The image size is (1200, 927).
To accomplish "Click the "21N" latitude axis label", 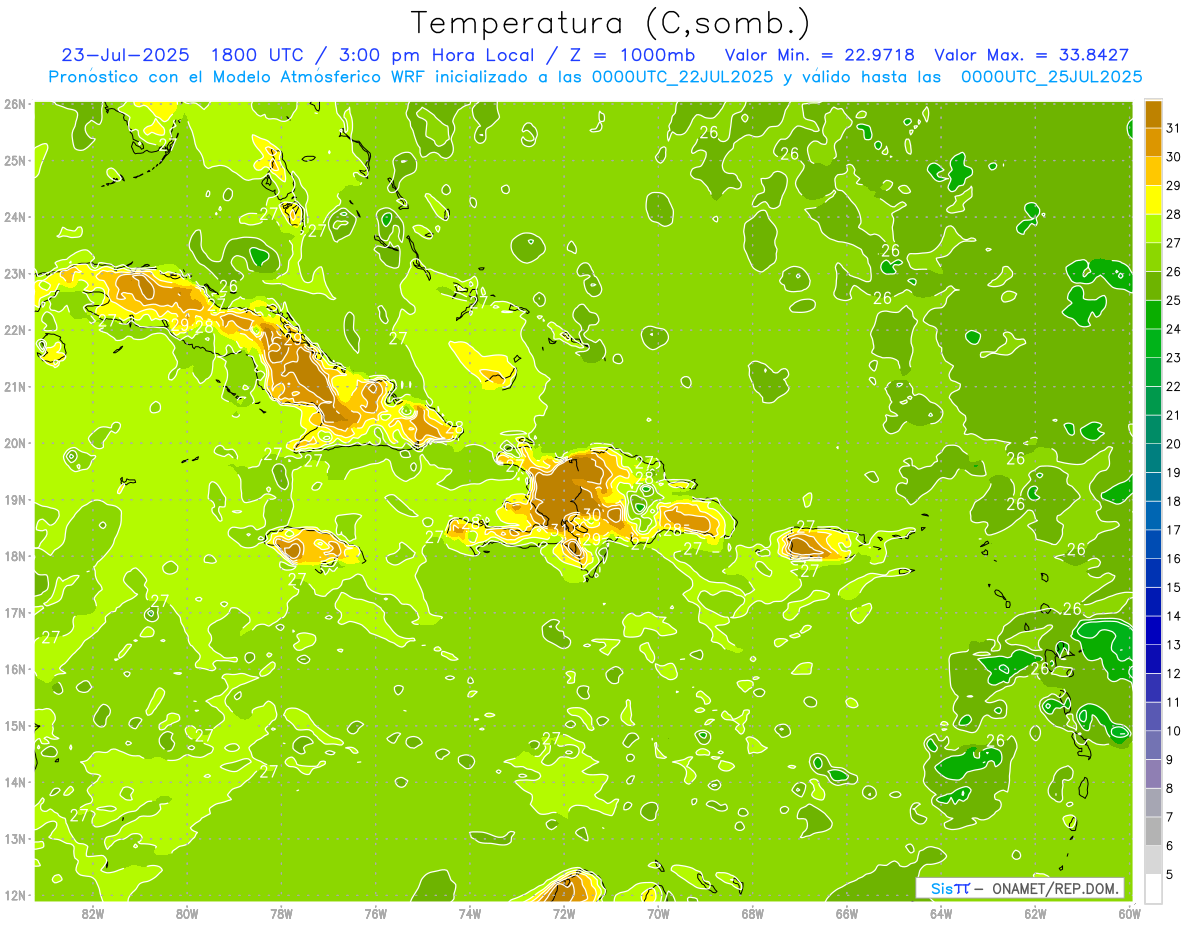I will 15,386.
